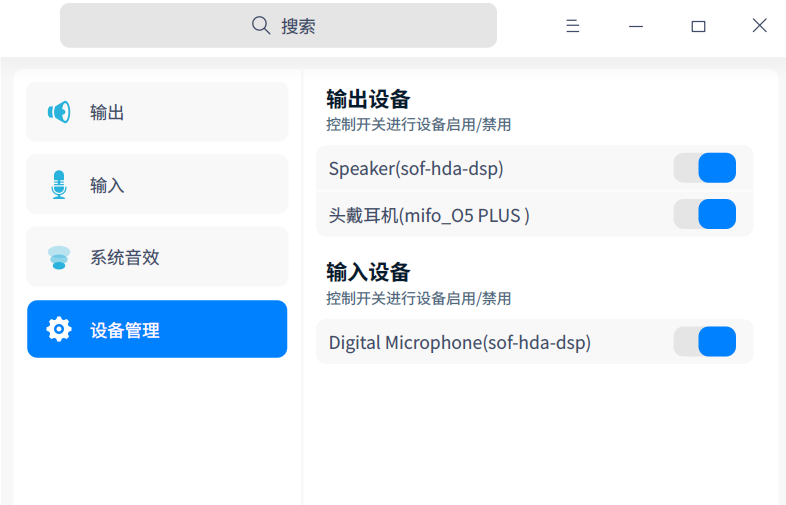The width and height of the screenshot is (786, 505).
Task: Click the gear icon for 设备管理
Action: click(59, 329)
